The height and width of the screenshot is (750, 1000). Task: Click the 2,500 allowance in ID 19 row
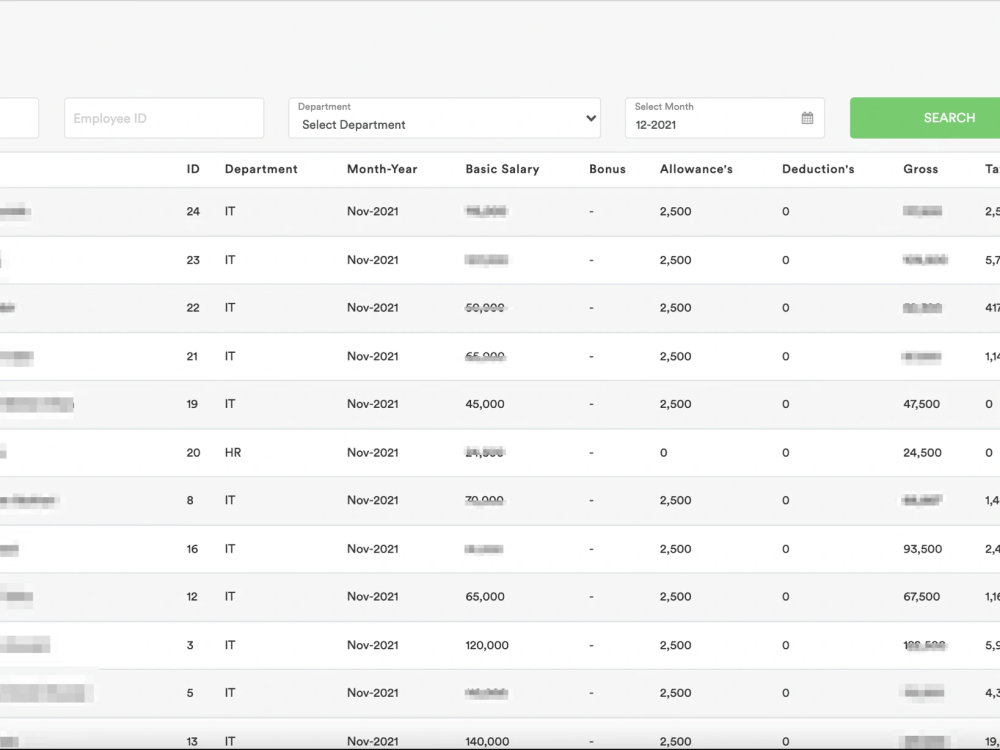pyautogui.click(x=675, y=404)
